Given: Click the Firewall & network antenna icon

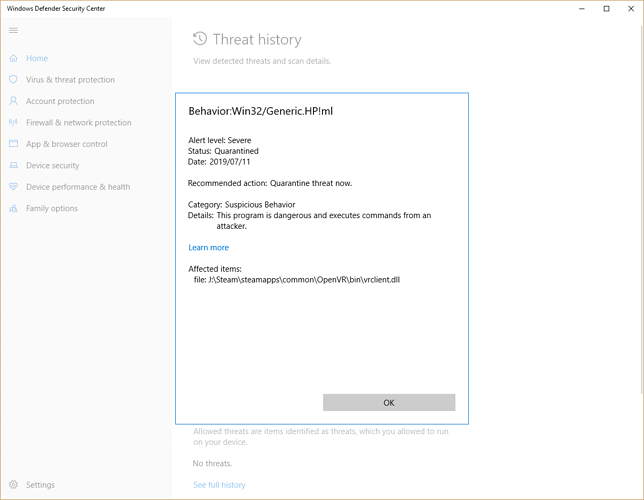Looking at the screenshot, I should click(14, 122).
